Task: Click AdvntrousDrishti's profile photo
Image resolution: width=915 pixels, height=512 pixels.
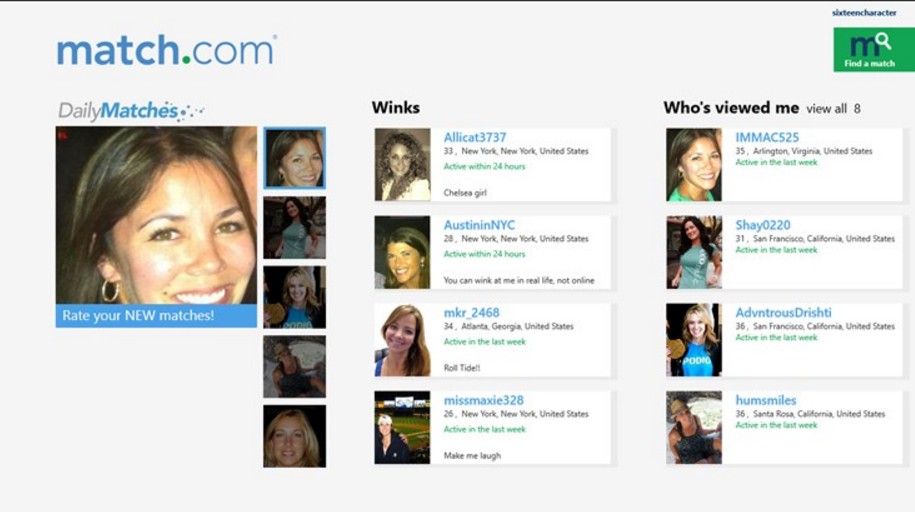Action: click(694, 340)
